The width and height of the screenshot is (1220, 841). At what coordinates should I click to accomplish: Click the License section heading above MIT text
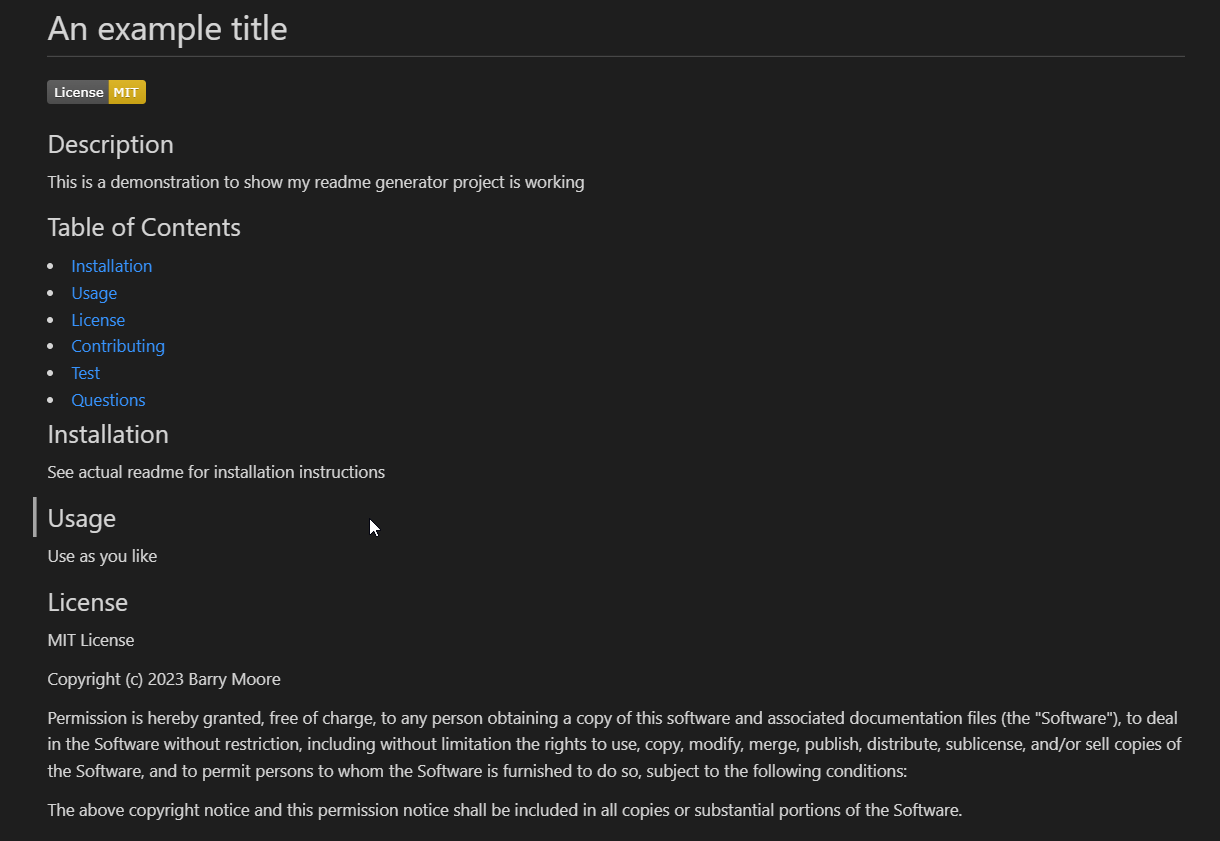pyautogui.click(x=88, y=603)
